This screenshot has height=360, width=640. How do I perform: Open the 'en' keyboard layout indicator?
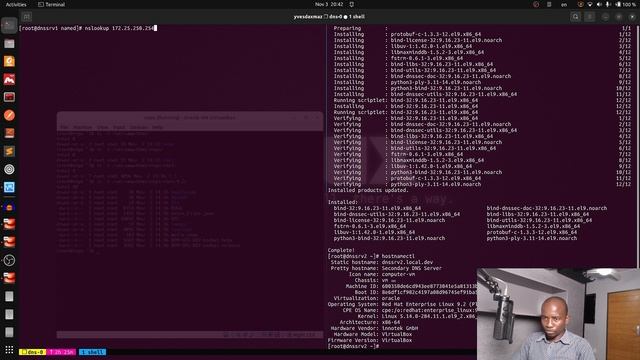click(x=564, y=4)
